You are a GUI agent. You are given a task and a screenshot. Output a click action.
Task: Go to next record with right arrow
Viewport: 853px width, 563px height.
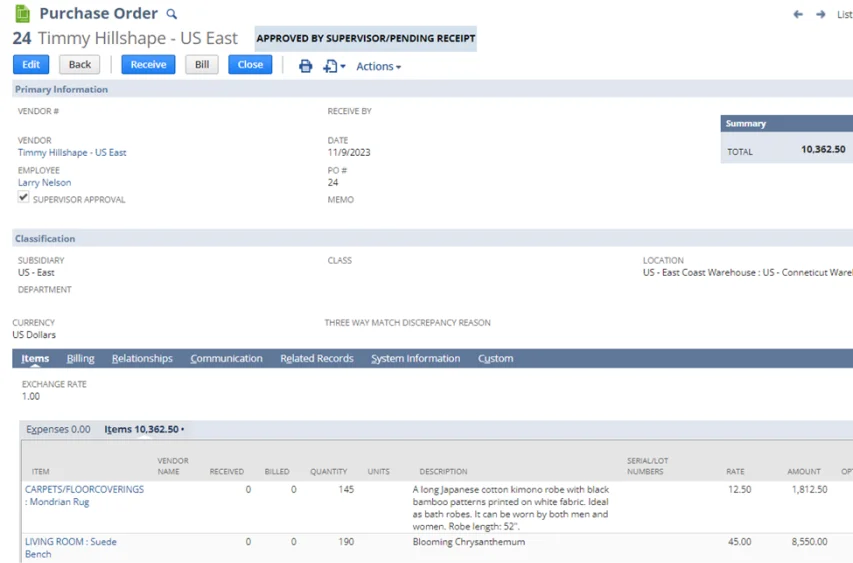coord(820,15)
